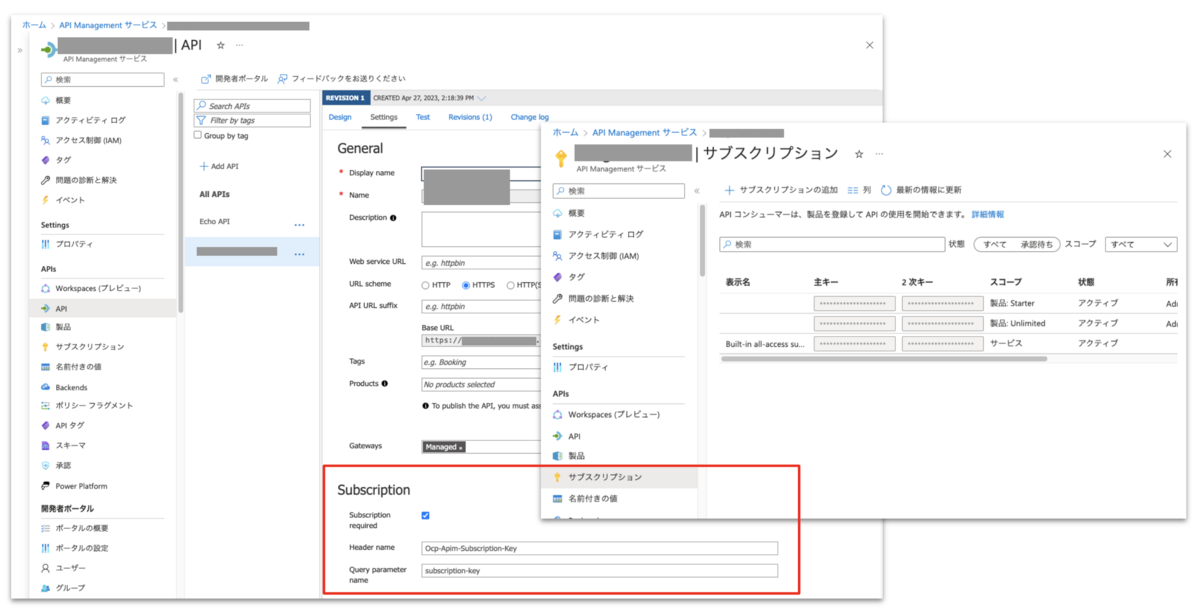Open 問題の診断と解決 in the API window sidebar
This screenshot has width=1200, height=615.
86,180
